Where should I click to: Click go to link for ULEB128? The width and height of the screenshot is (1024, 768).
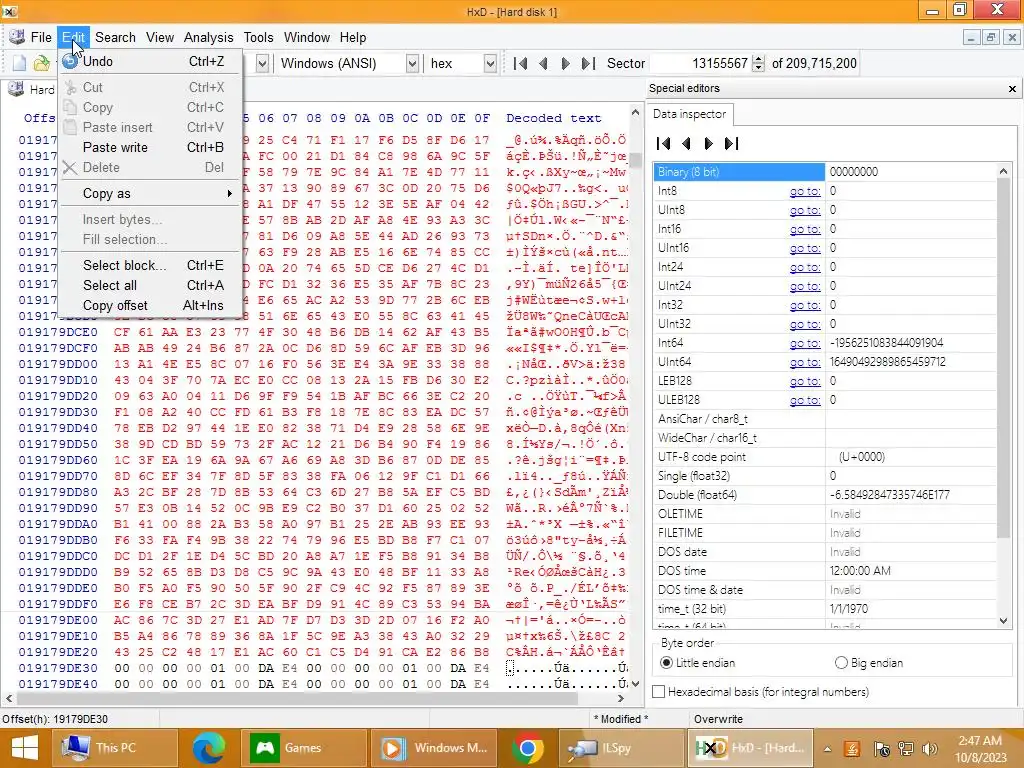805,400
